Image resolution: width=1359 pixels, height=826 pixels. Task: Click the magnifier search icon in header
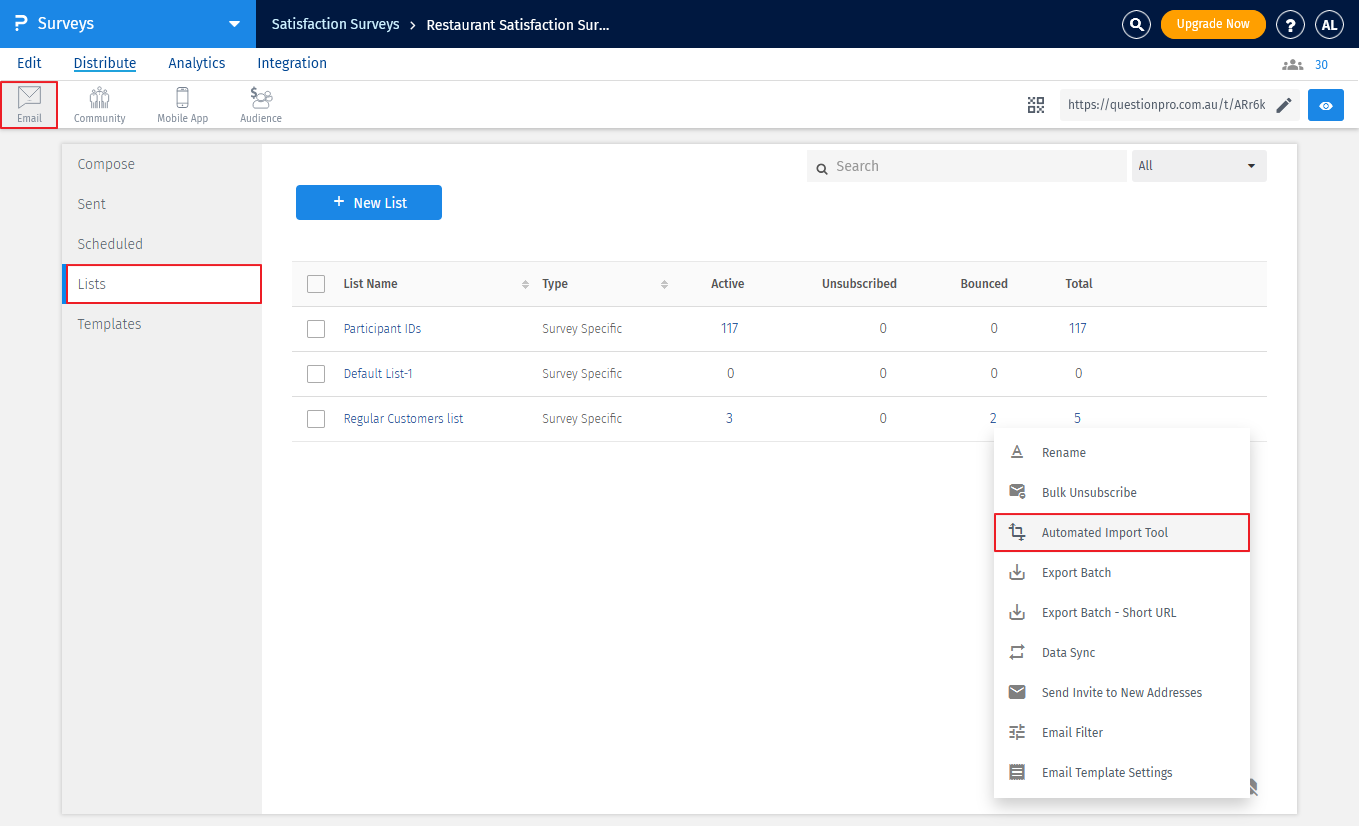point(1136,25)
